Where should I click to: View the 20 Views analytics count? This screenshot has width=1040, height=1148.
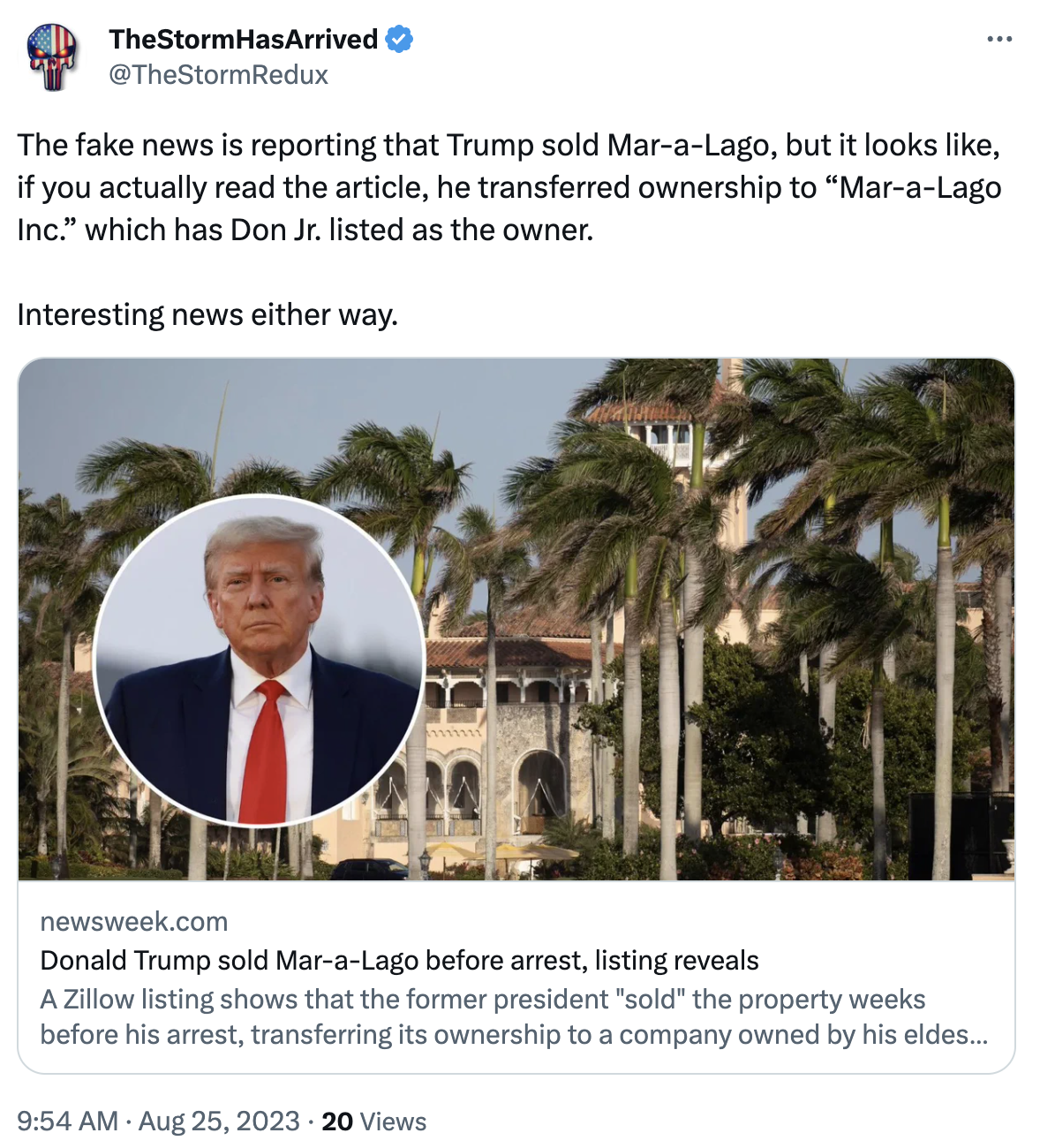(373, 1122)
